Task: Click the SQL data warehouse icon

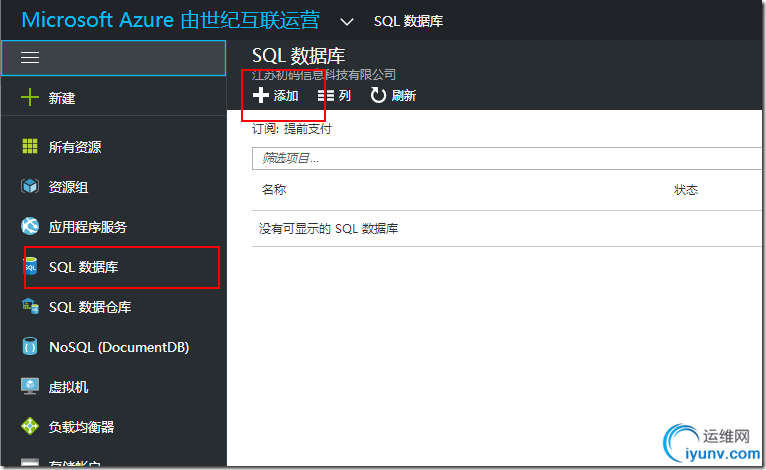Action: pos(30,306)
